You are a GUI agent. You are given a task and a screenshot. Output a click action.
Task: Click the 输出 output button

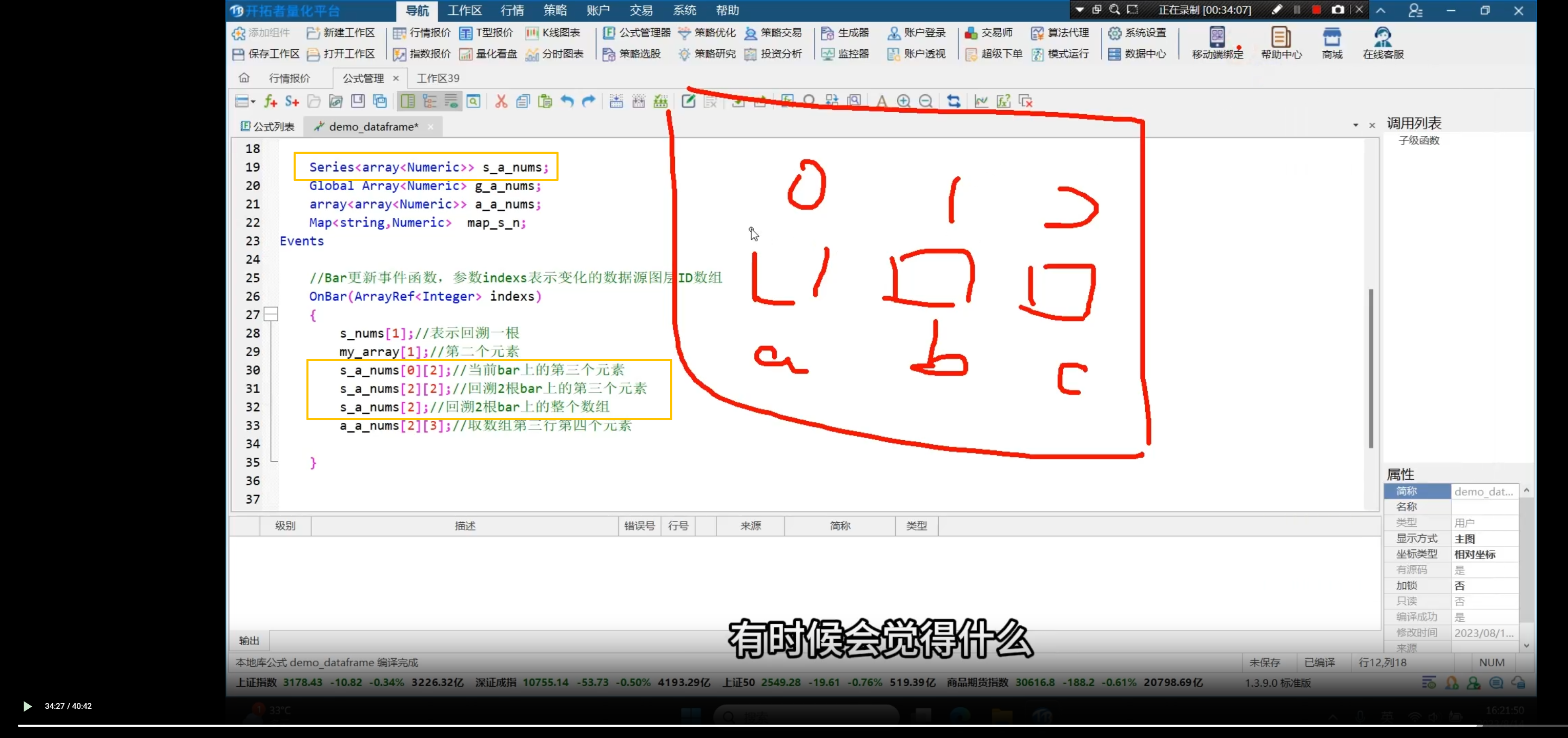(x=249, y=640)
